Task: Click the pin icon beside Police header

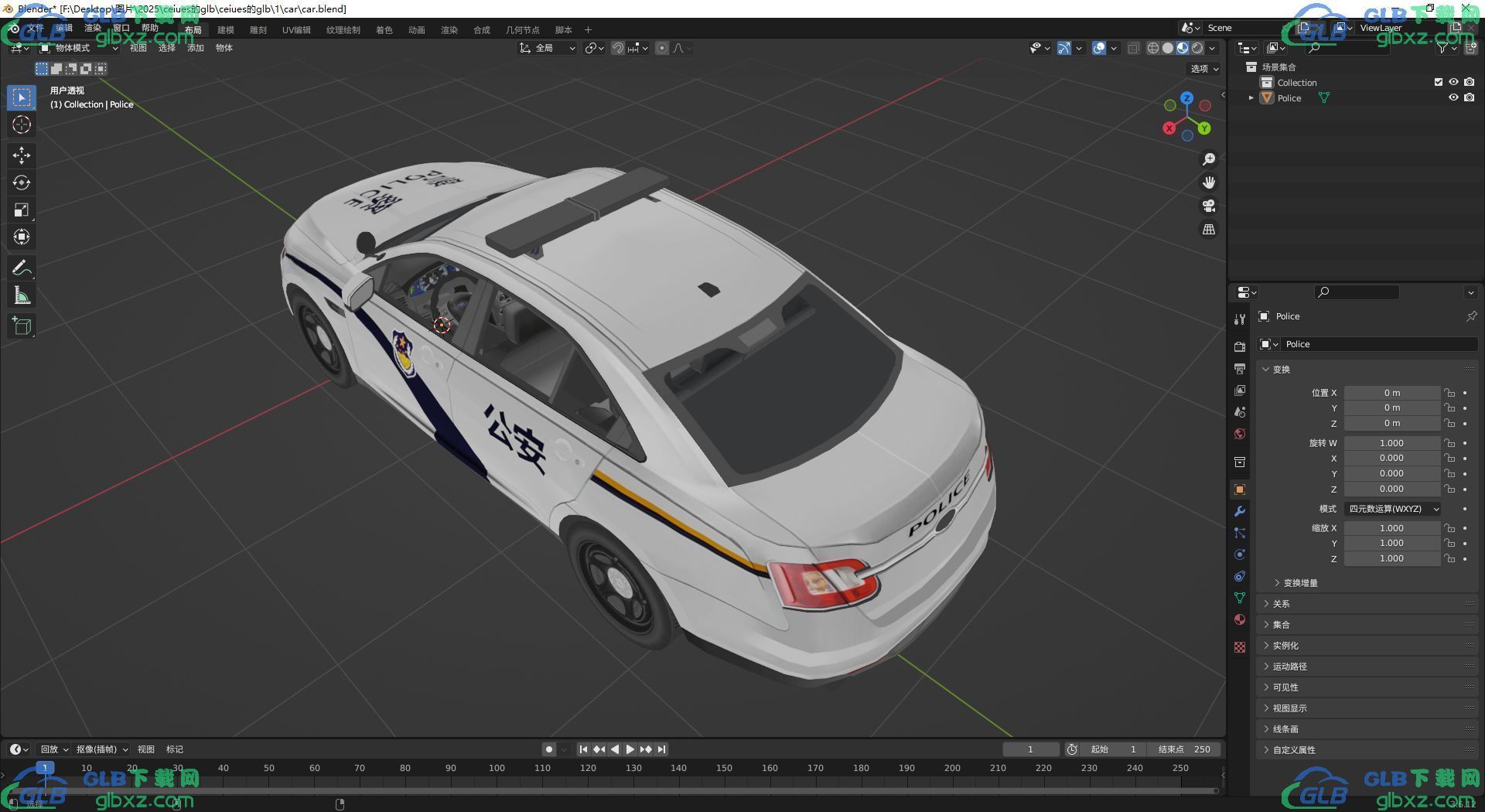Action: tap(1471, 316)
